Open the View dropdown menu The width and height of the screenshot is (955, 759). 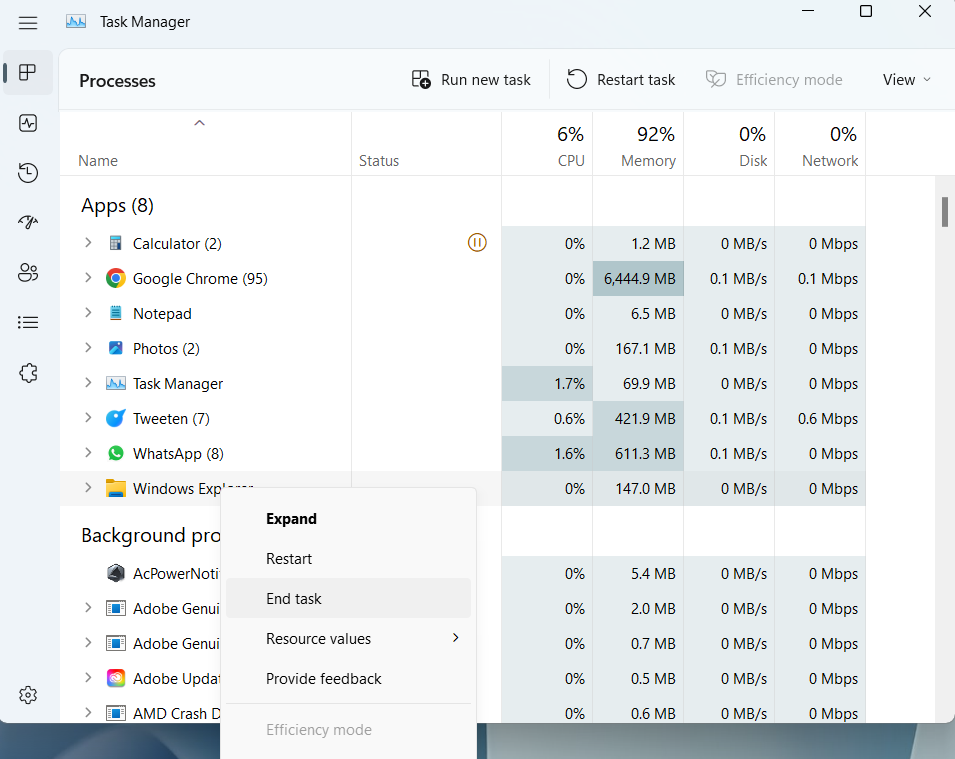point(907,80)
